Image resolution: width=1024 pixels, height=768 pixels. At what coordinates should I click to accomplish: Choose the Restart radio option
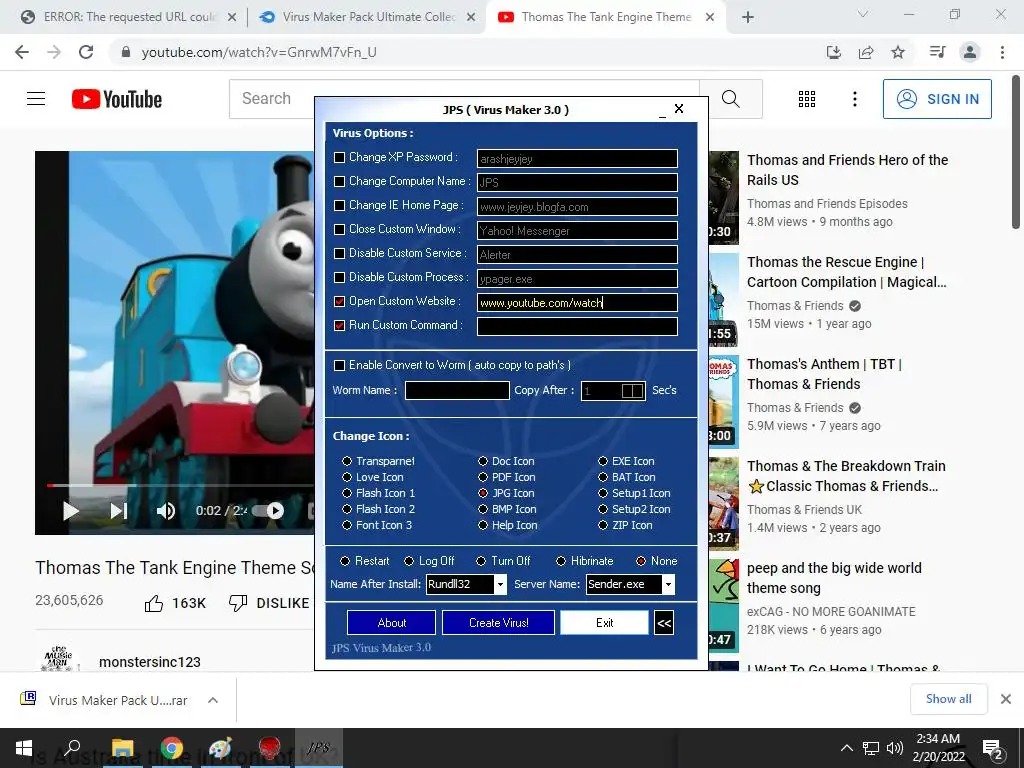tap(345, 561)
